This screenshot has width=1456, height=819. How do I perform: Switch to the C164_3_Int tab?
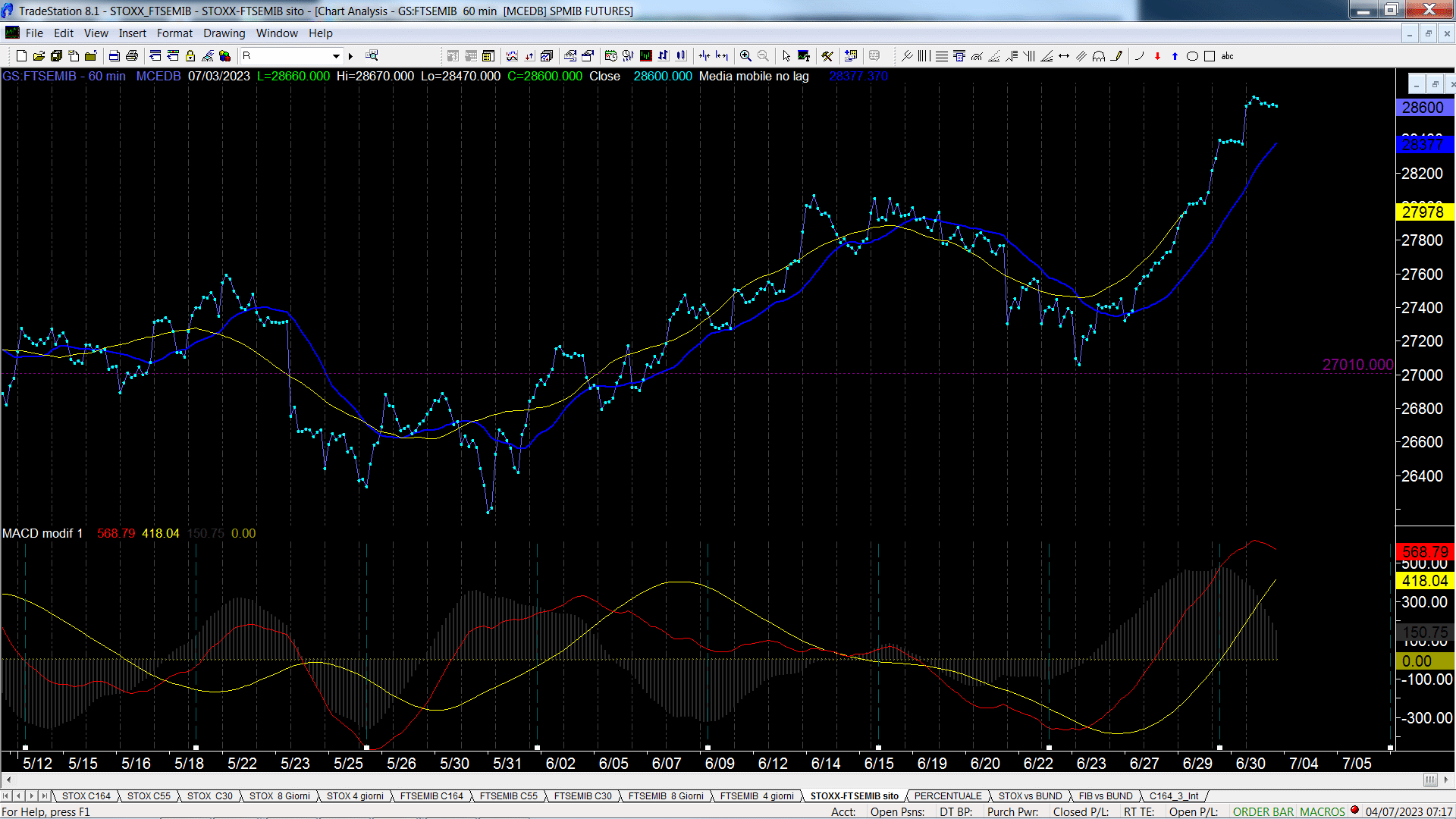[1173, 796]
